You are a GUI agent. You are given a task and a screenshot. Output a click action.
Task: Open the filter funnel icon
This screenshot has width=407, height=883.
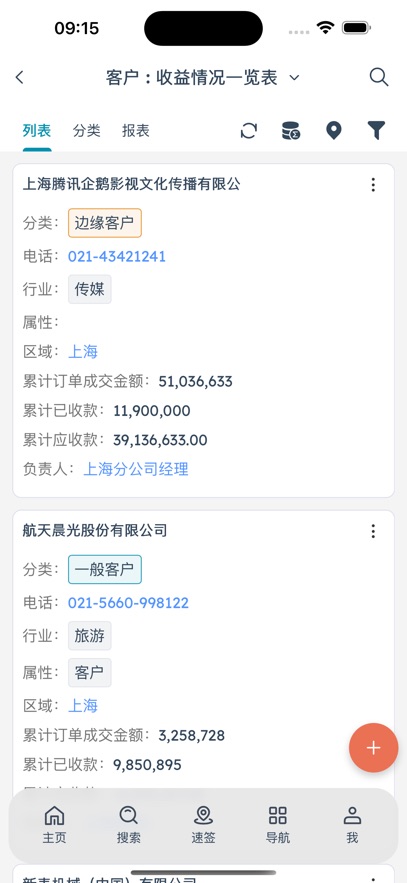coord(377,131)
